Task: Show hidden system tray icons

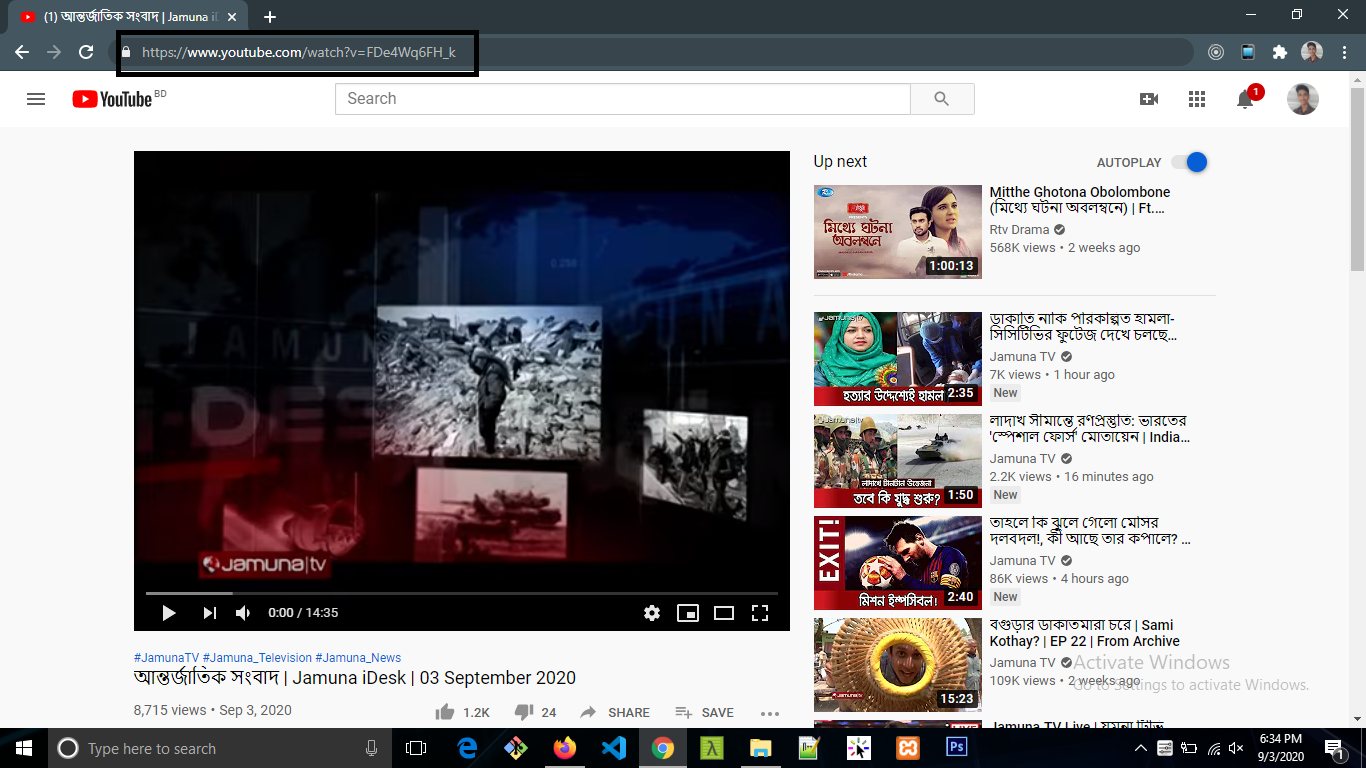Action: click(1141, 748)
